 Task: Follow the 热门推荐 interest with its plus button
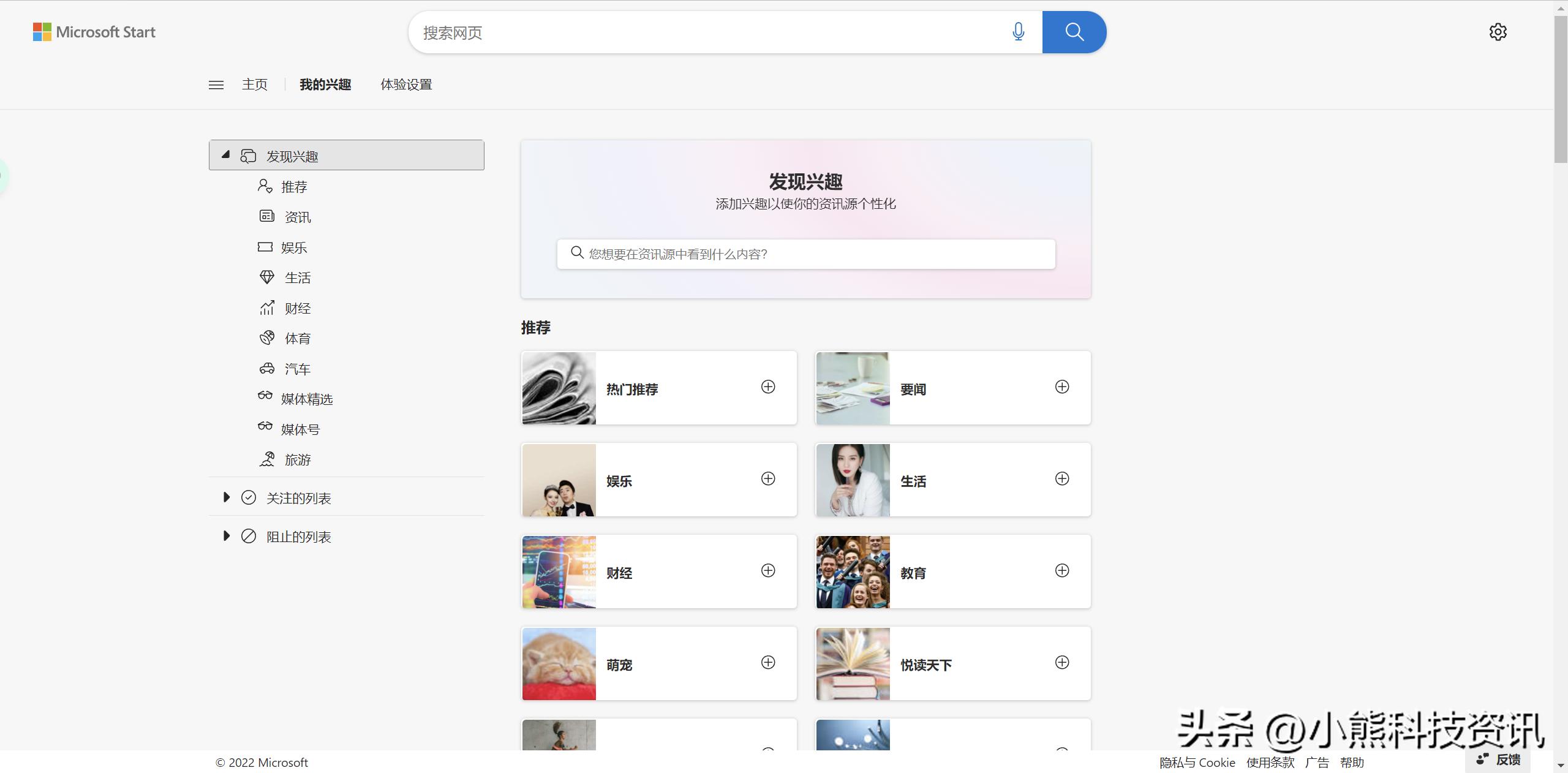click(x=768, y=387)
